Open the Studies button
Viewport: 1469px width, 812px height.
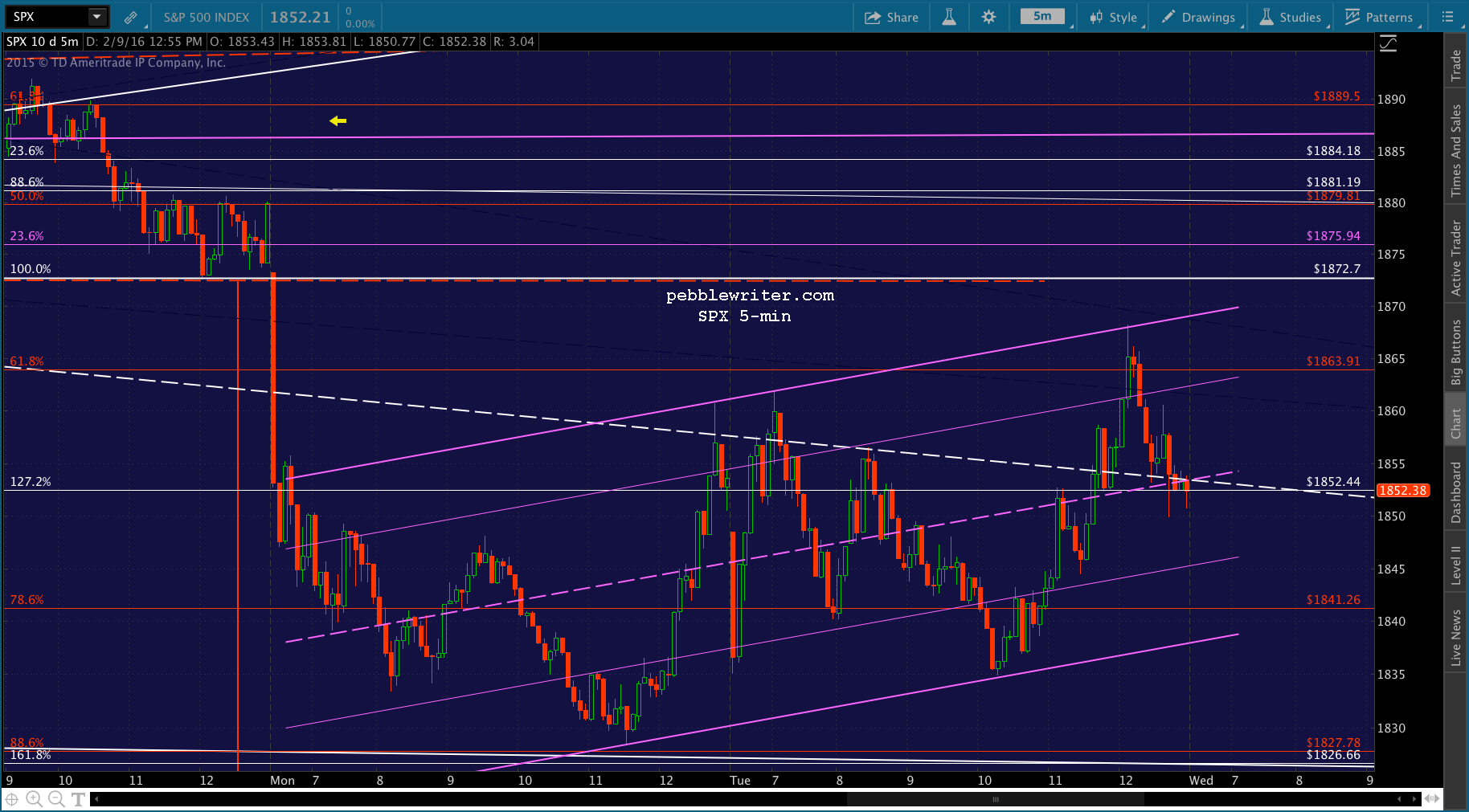[x=1291, y=17]
